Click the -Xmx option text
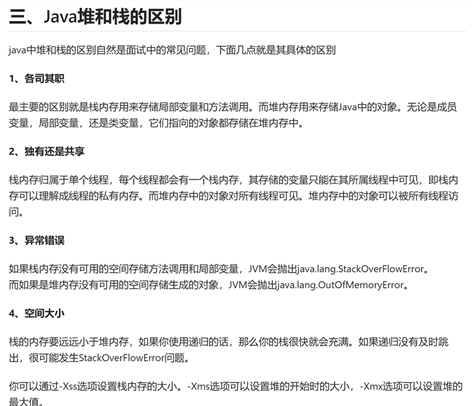This screenshot has height=406, width=475. click(371, 386)
